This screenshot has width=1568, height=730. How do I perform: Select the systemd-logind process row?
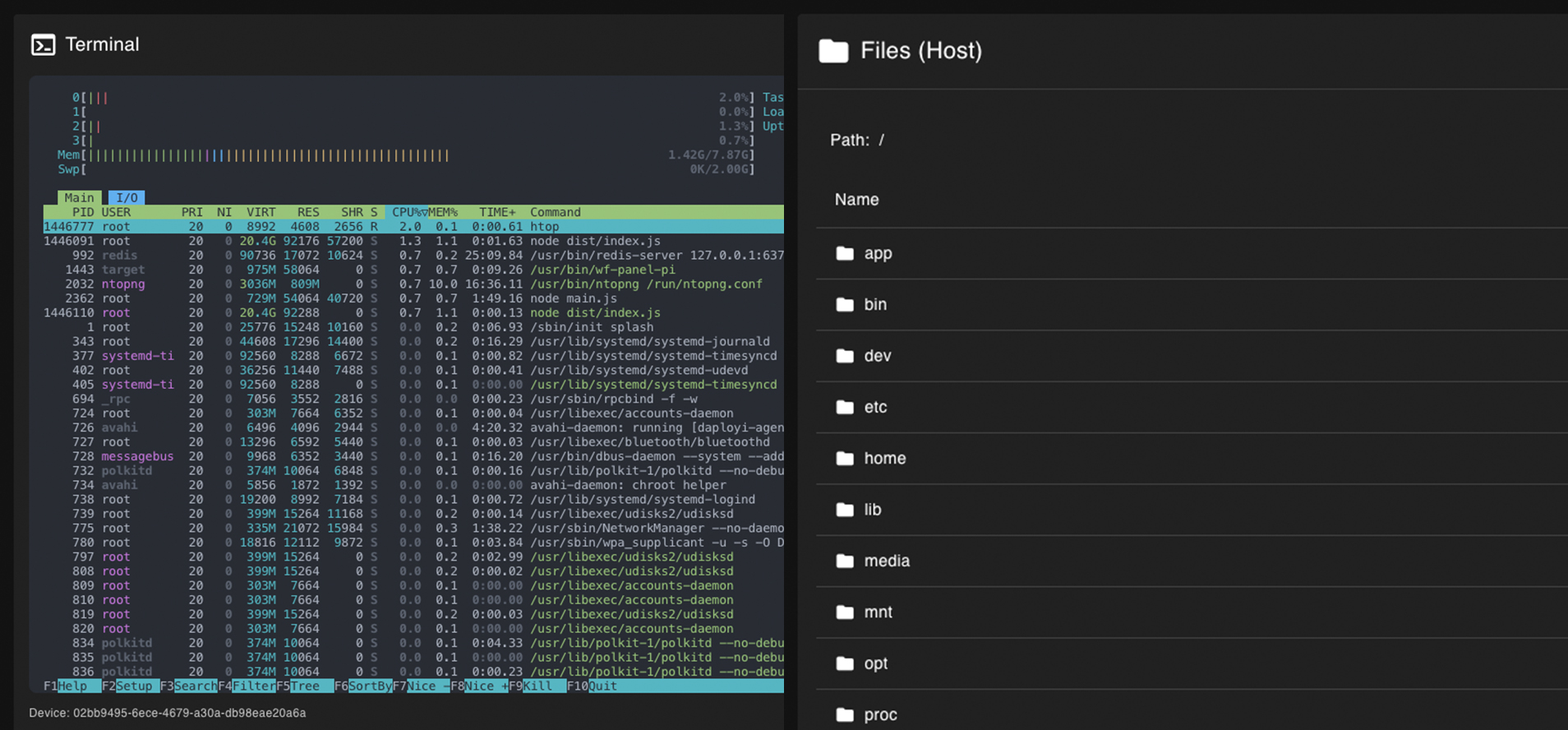click(413, 500)
